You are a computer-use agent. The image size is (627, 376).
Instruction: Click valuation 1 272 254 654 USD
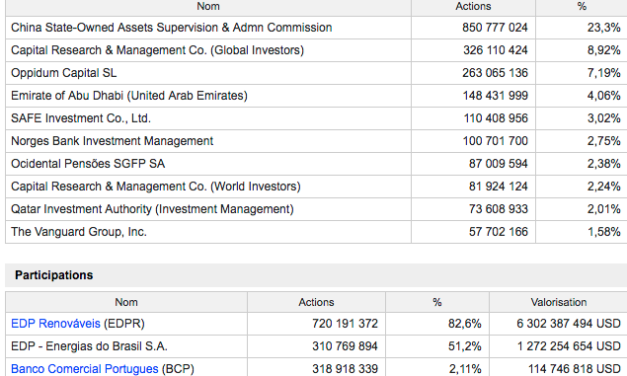569,346
